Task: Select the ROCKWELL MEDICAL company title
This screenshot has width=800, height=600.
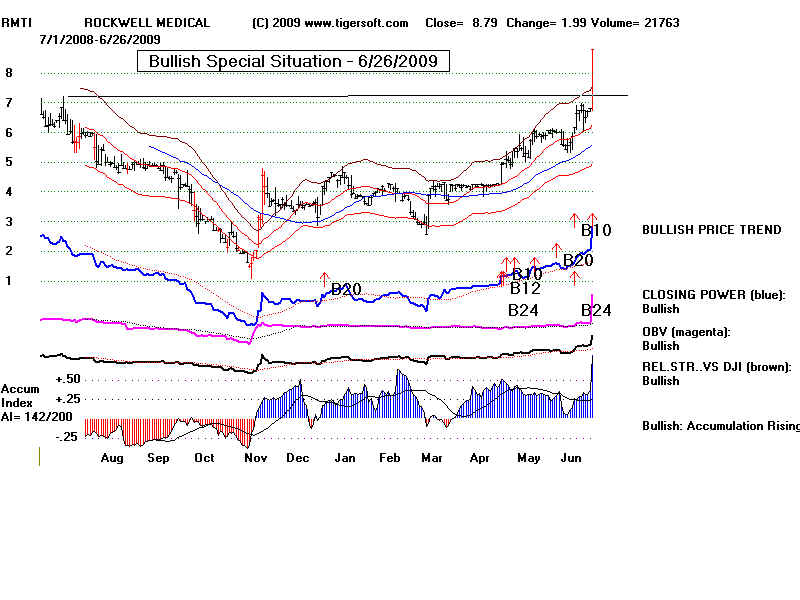Action: point(147,23)
